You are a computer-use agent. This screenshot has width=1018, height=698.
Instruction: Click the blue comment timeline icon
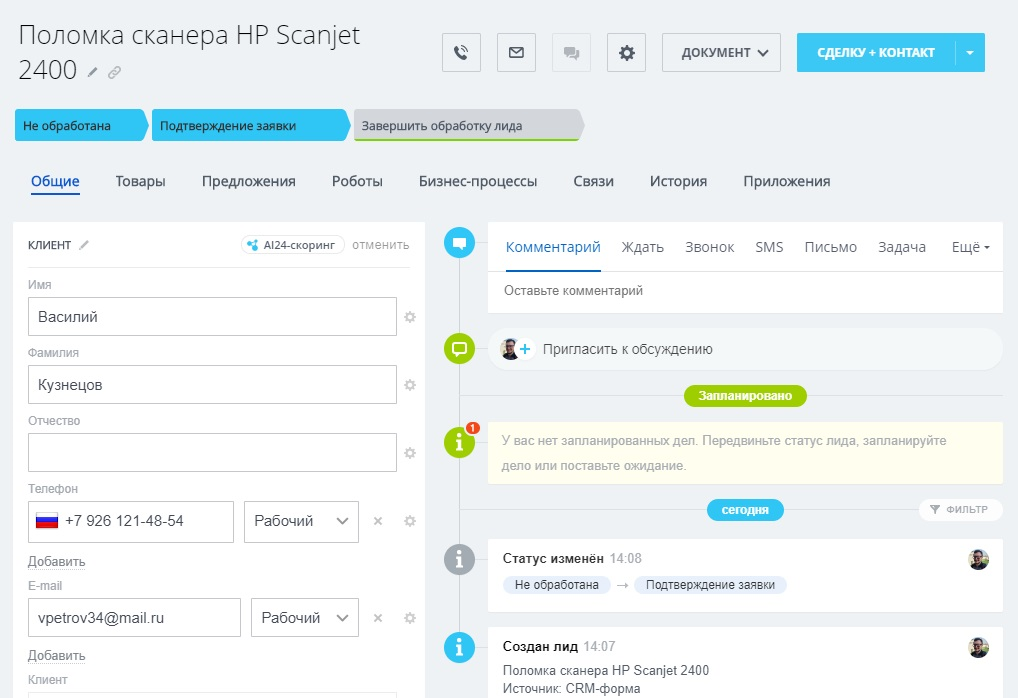(x=459, y=243)
